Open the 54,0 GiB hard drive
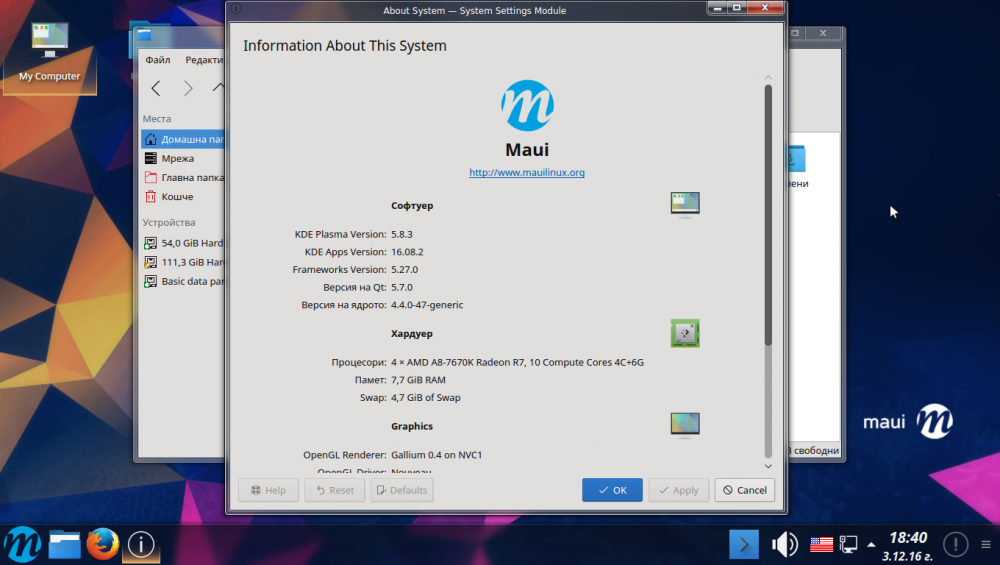This screenshot has height=565, width=1000. (x=183, y=243)
